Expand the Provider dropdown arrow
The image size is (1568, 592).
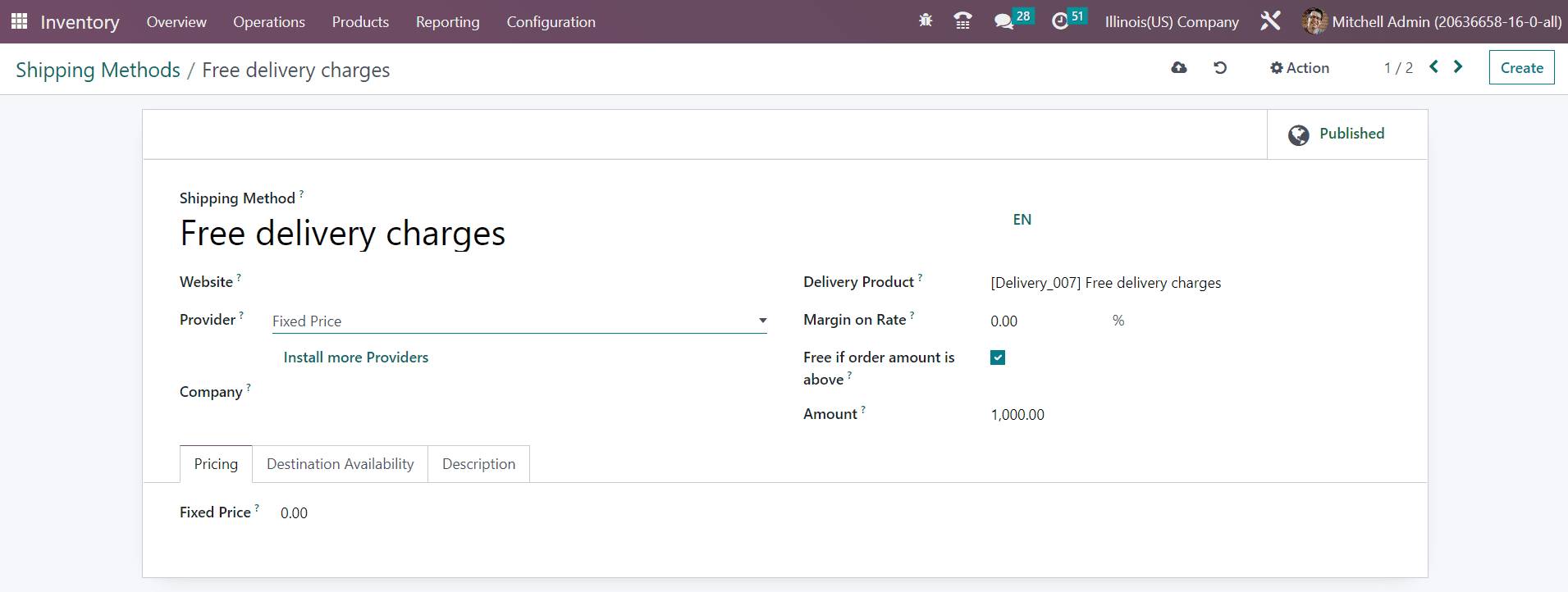pyautogui.click(x=763, y=321)
